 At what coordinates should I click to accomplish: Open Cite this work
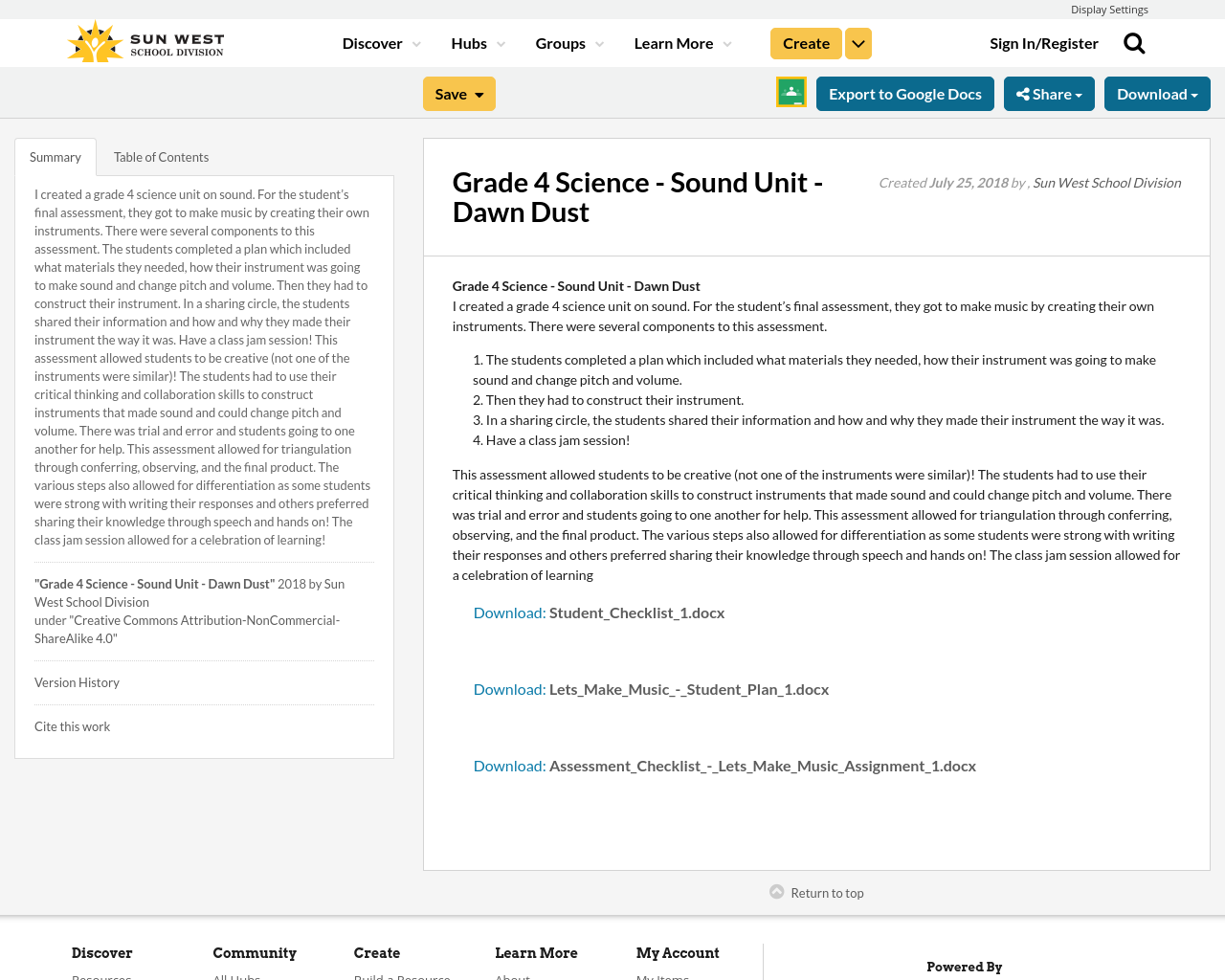click(72, 724)
